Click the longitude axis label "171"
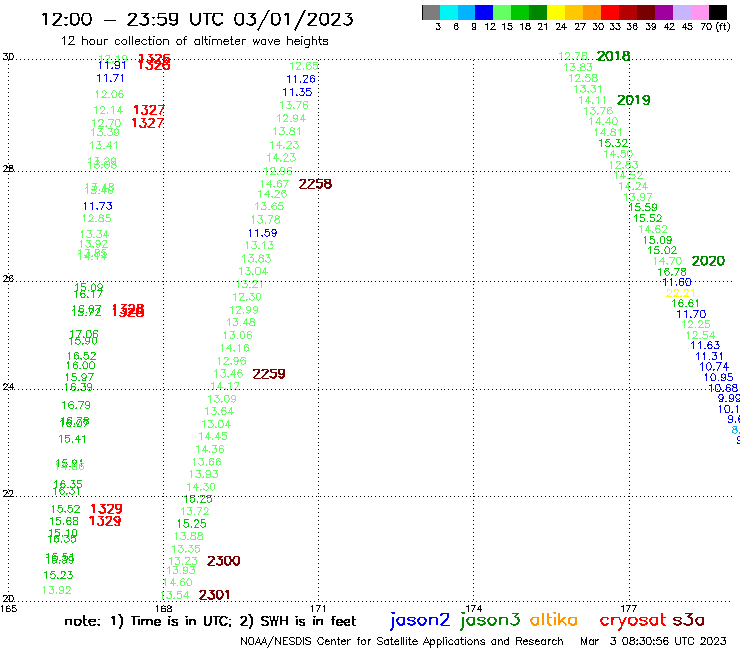 (318, 608)
